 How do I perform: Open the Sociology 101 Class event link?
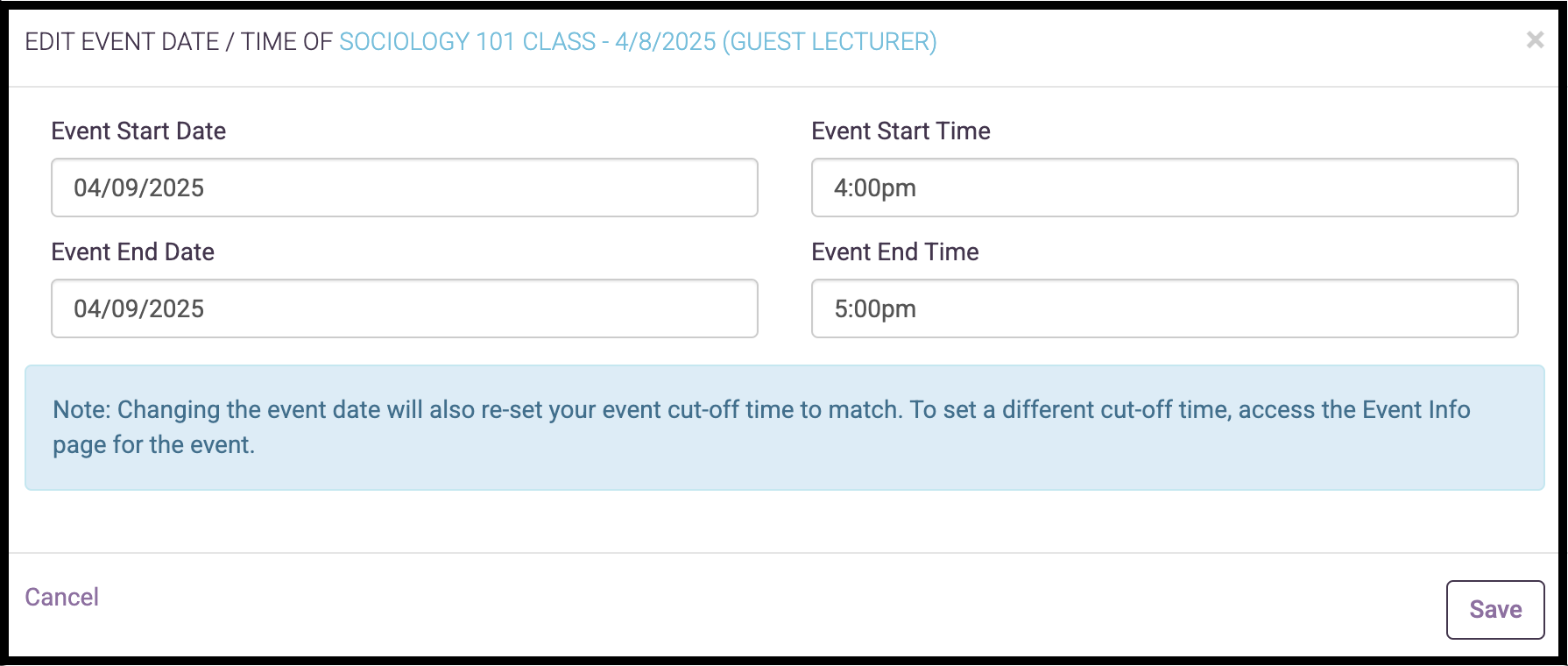click(x=638, y=41)
